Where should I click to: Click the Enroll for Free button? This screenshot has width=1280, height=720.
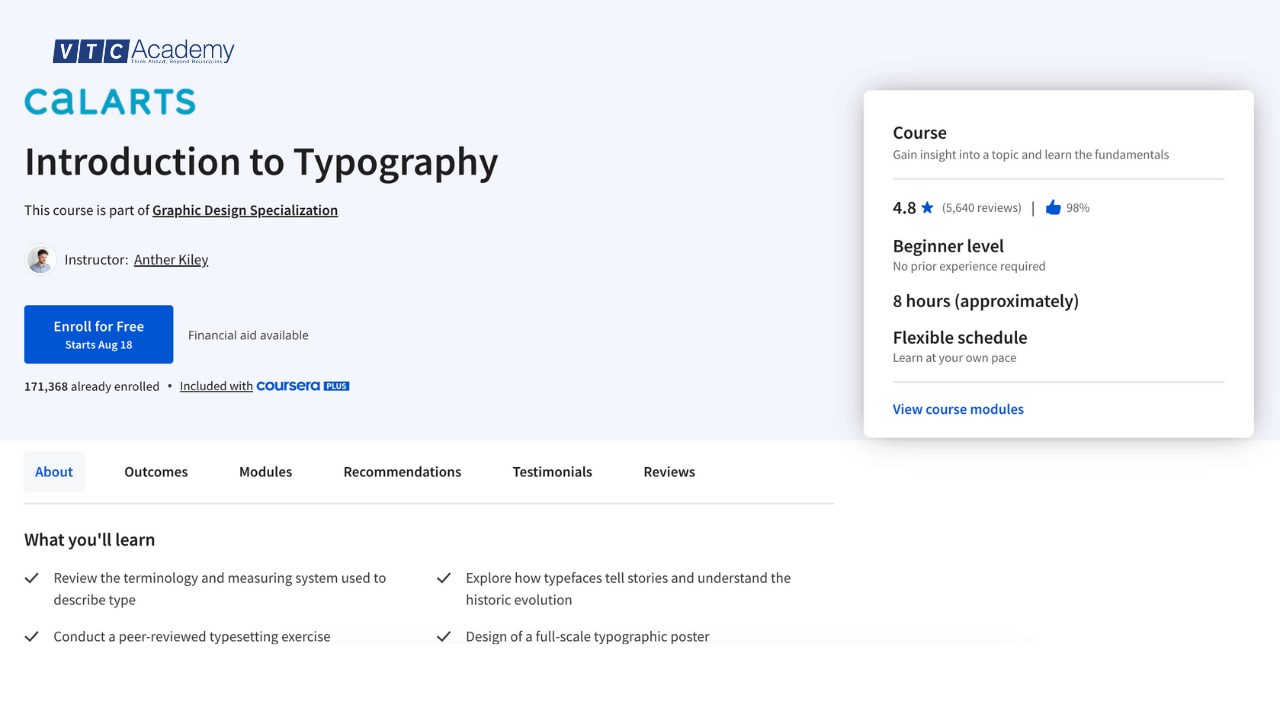98,333
